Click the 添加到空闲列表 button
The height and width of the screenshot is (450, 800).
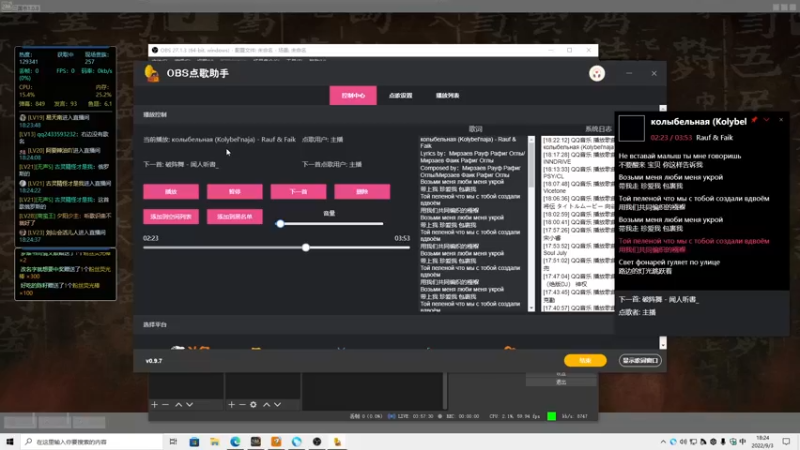(171, 217)
